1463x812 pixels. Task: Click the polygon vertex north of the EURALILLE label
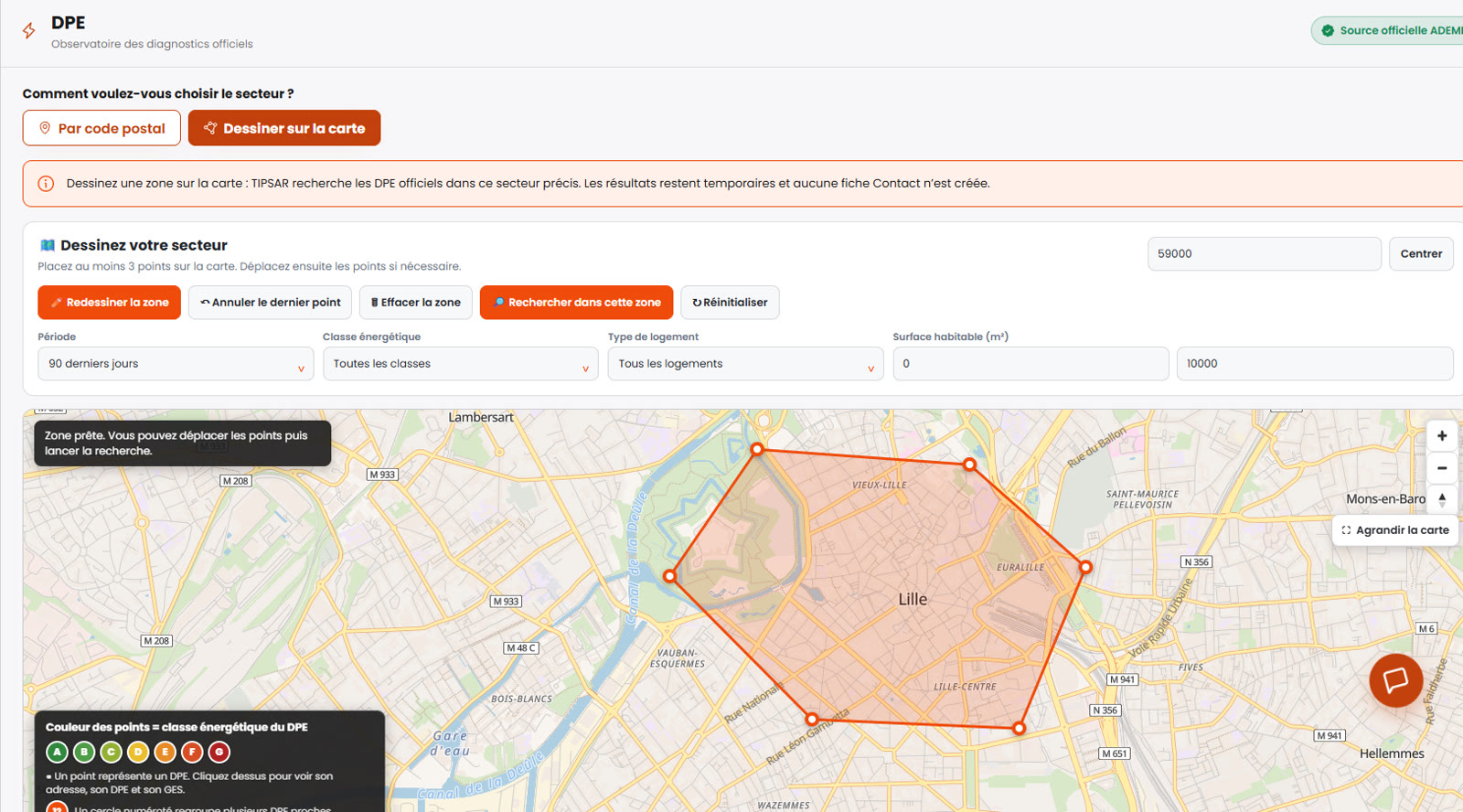[x=969, y=465]
